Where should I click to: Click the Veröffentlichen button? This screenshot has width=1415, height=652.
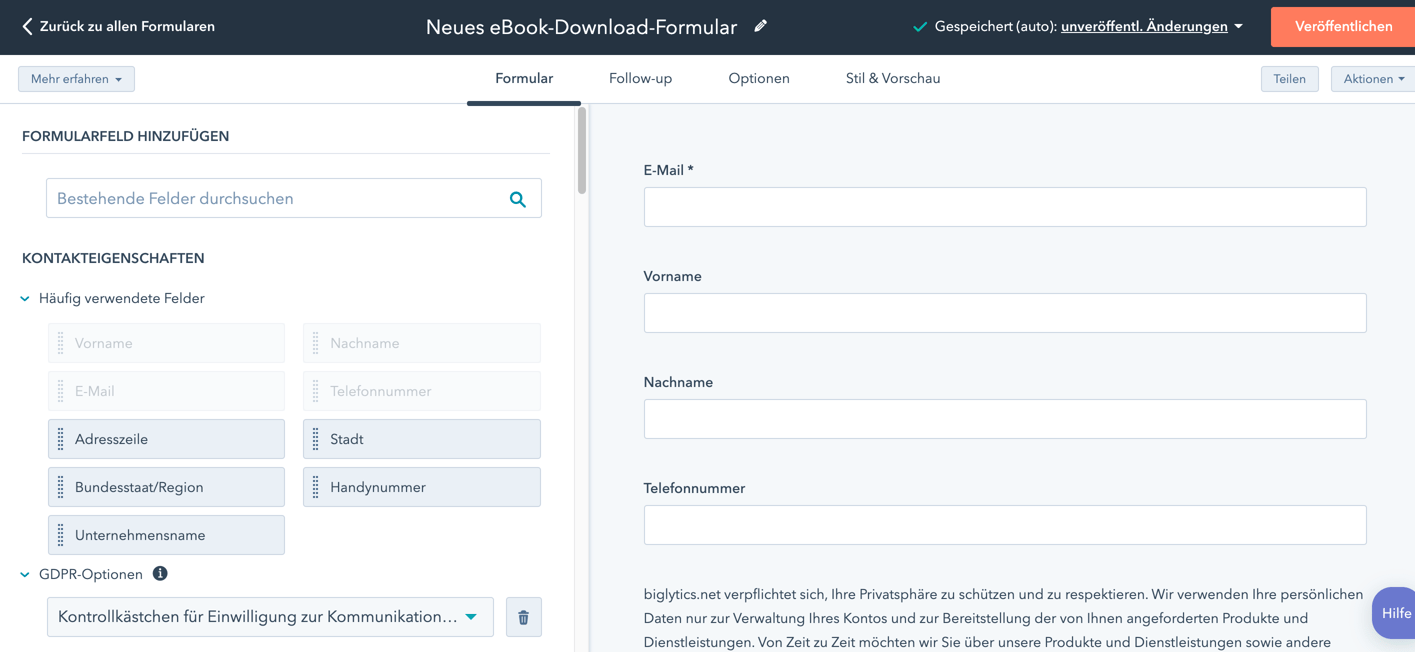pyautogui.click(x=1343, y=27)
